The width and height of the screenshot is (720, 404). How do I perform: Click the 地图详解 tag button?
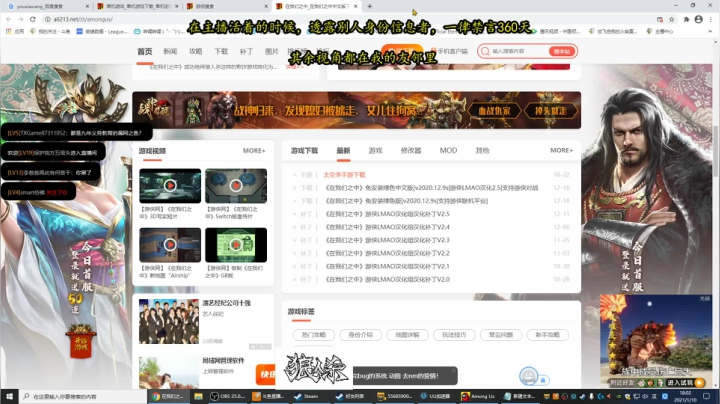tap(407, 335)
